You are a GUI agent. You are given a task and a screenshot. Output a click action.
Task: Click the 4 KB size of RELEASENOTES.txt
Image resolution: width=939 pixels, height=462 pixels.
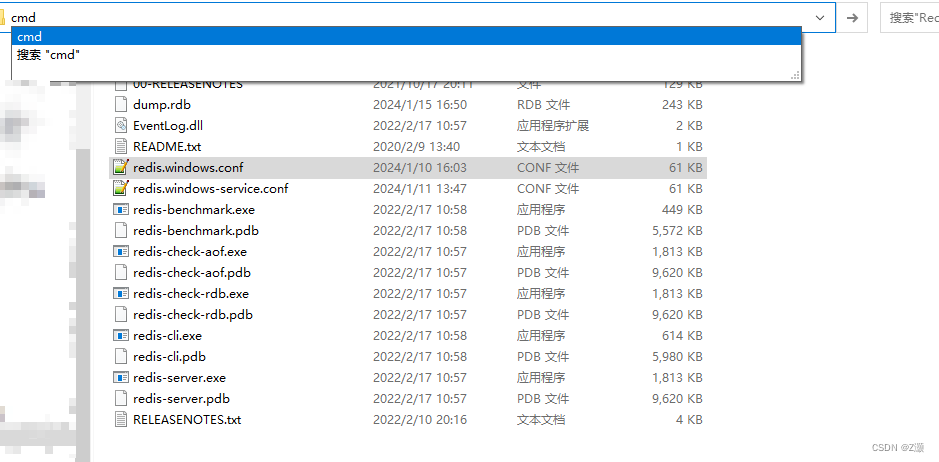[x=689, y=419]
